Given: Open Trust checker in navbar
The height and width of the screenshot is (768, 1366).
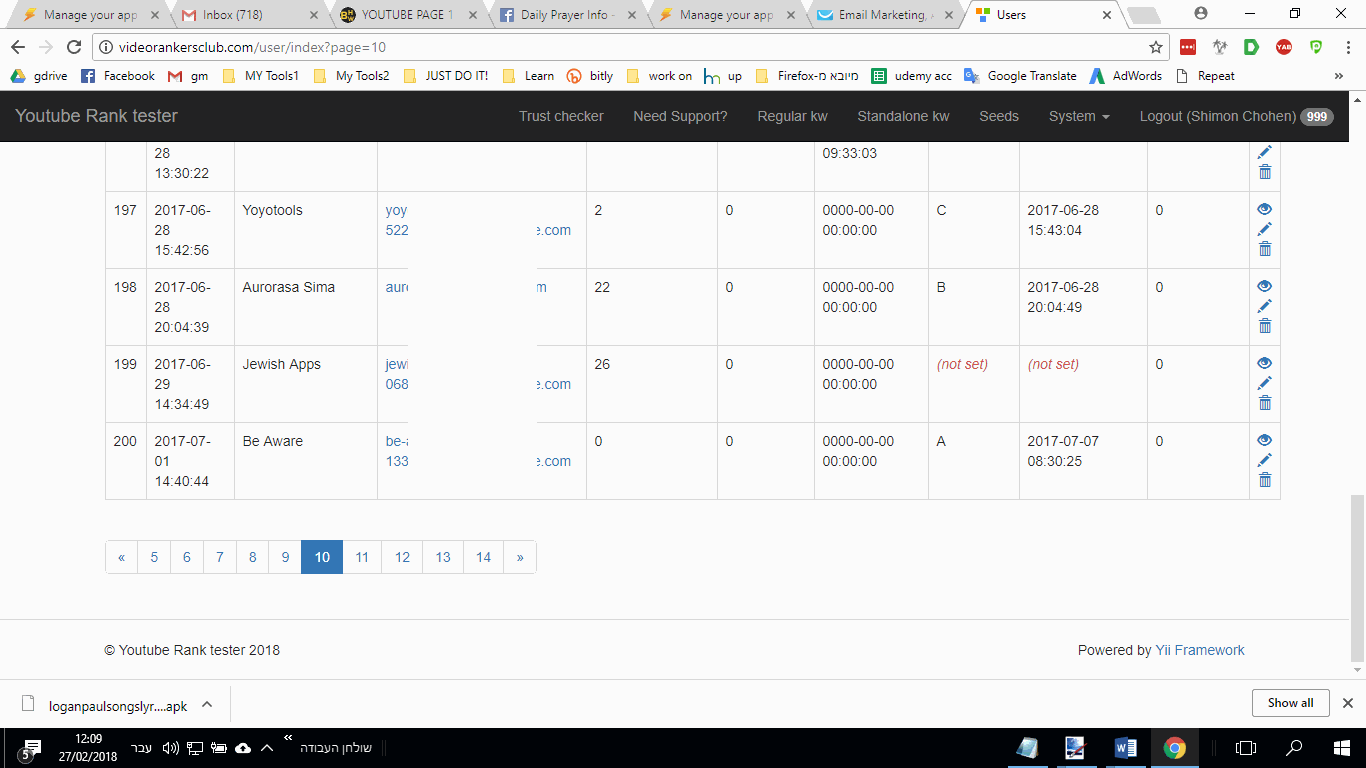Looking at the screenshot, I should pyautogui.click(x=561, y=116).
